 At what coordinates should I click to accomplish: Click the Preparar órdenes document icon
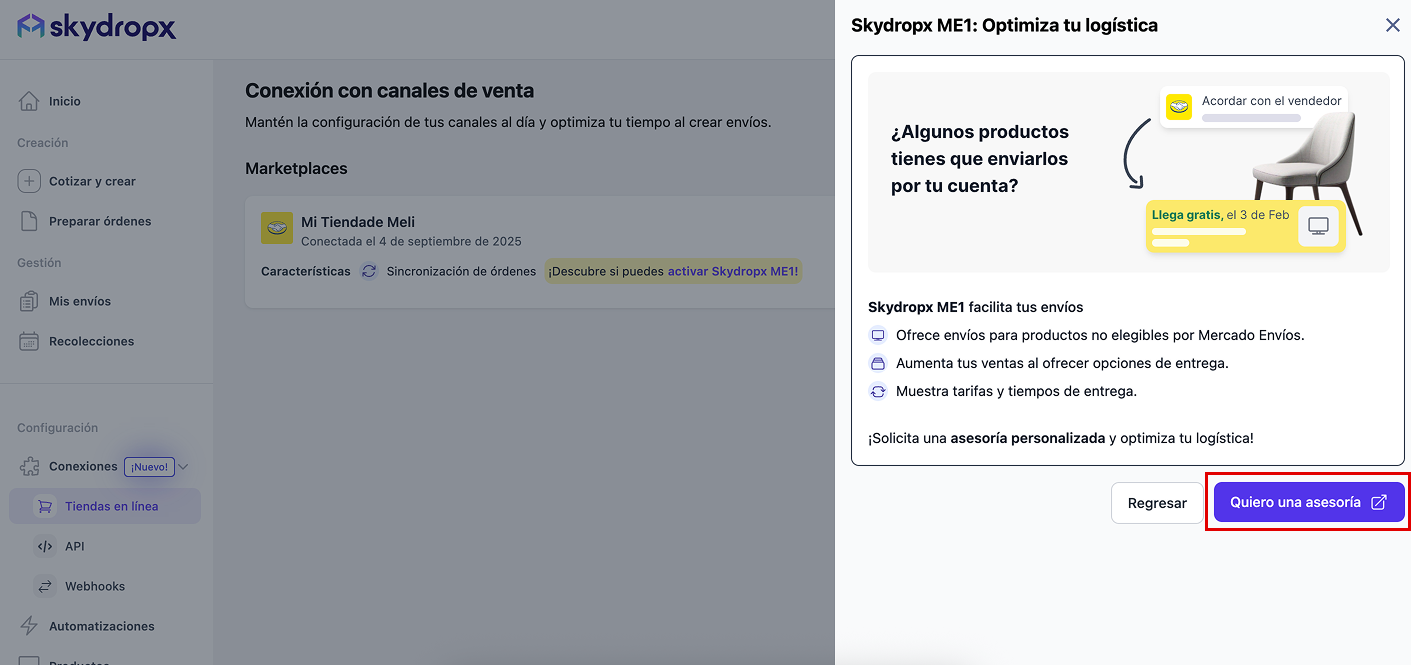(x=29, y=221)
